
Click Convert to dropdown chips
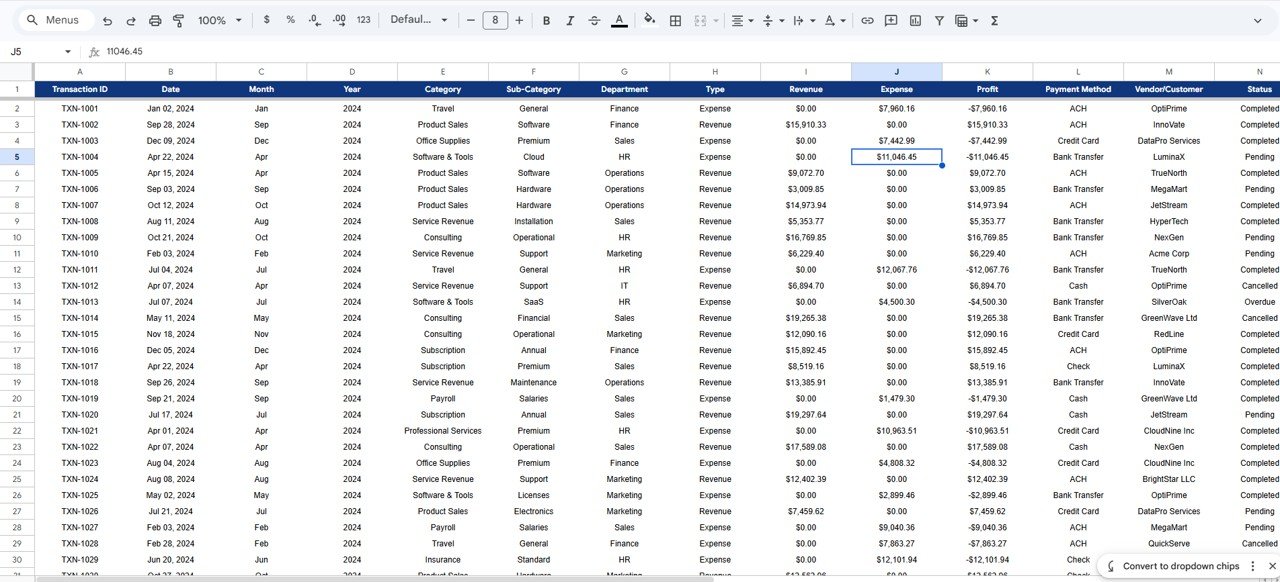(1180, 565)
